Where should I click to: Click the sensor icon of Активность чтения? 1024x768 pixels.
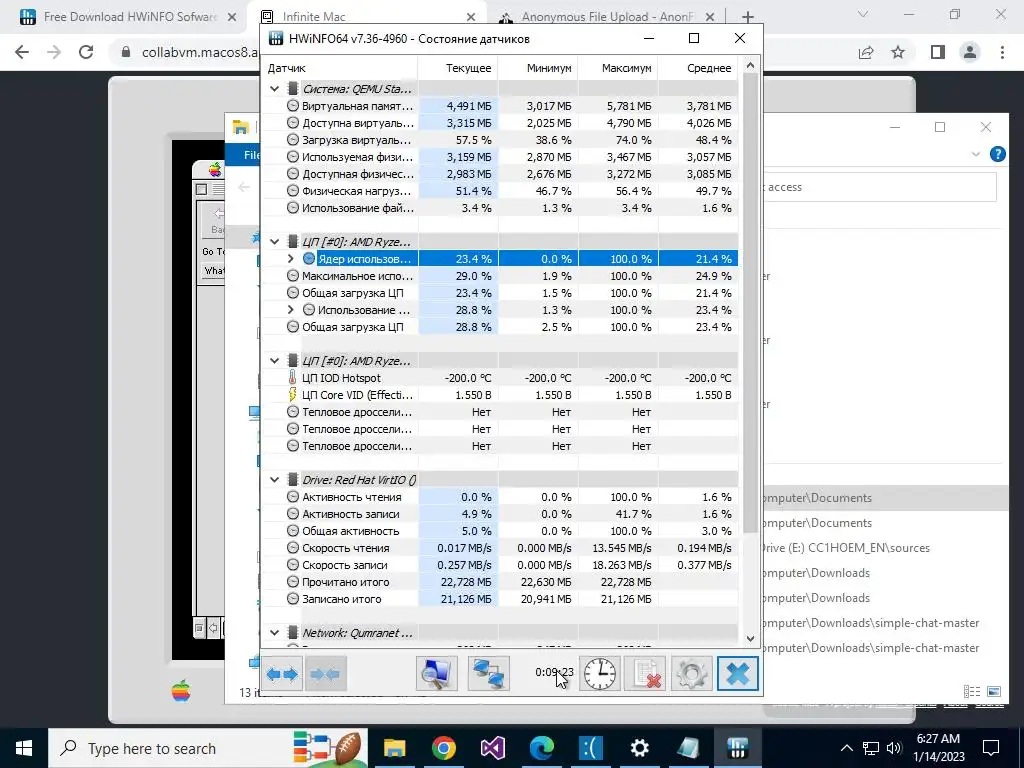[293, 496]
